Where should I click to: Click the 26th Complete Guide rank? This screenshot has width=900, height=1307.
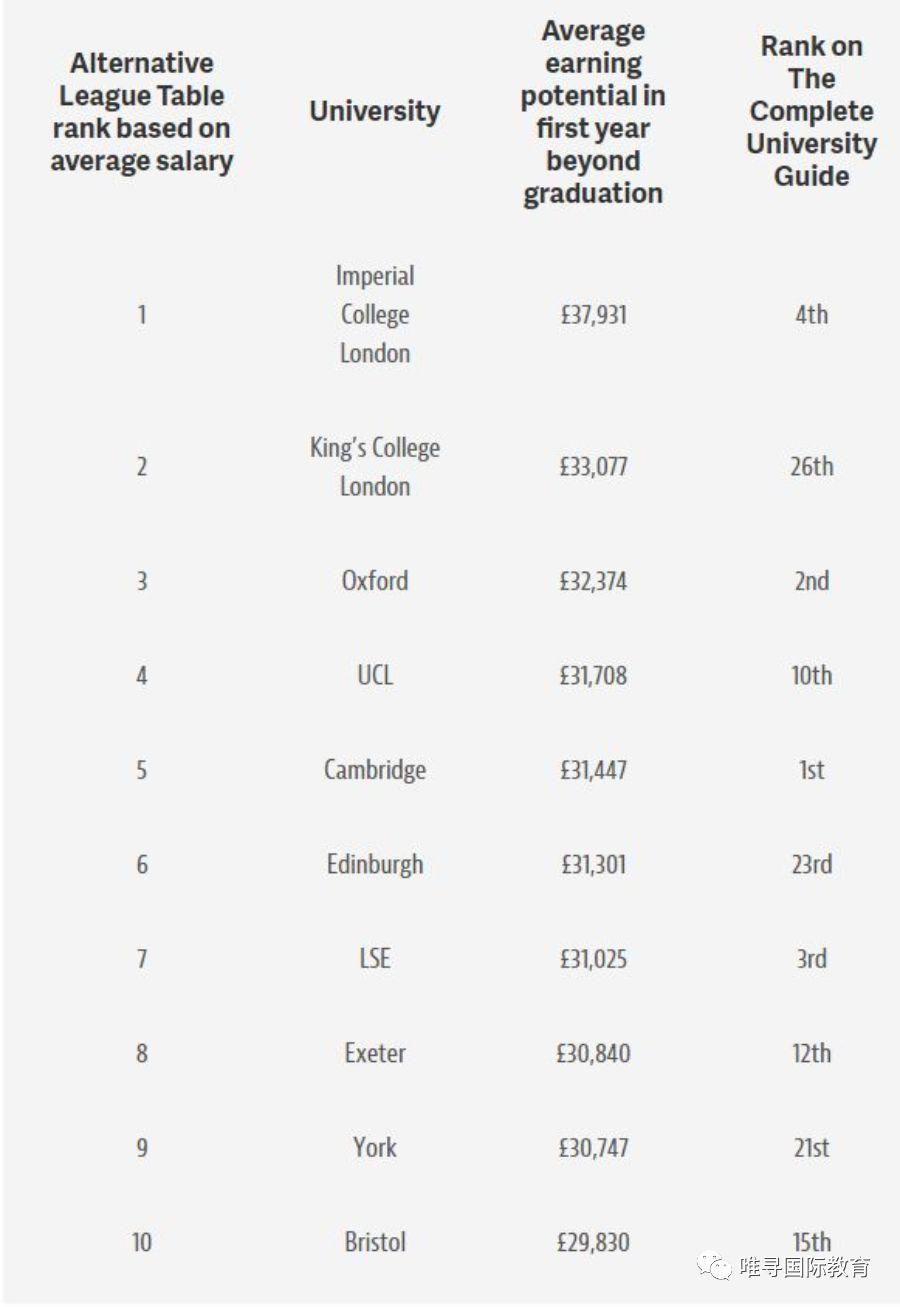(x=811, y=466)
